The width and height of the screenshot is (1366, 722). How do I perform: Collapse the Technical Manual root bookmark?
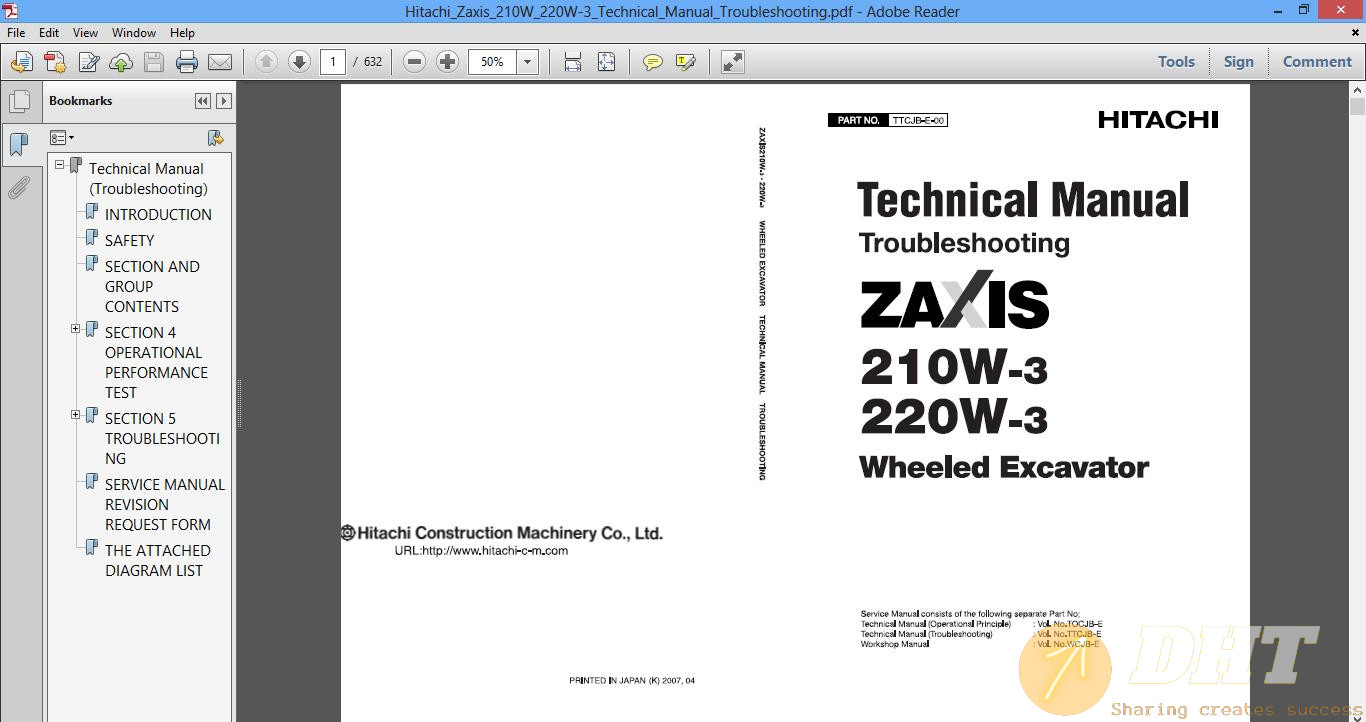tap(60, 164)
